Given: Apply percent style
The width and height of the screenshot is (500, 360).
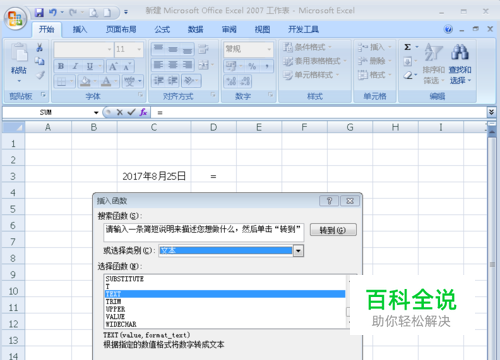Looking at the screenshot, I should 252,66.
